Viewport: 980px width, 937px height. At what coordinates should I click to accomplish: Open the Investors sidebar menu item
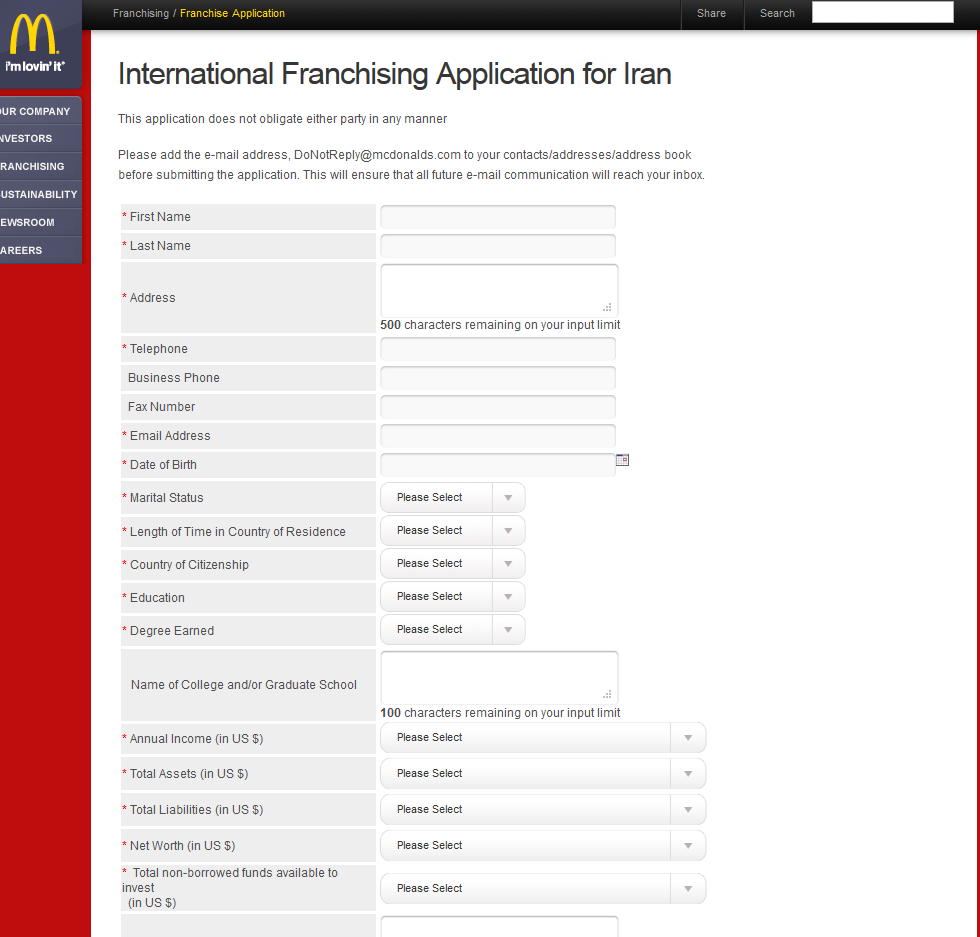click(x=41, y=139)
